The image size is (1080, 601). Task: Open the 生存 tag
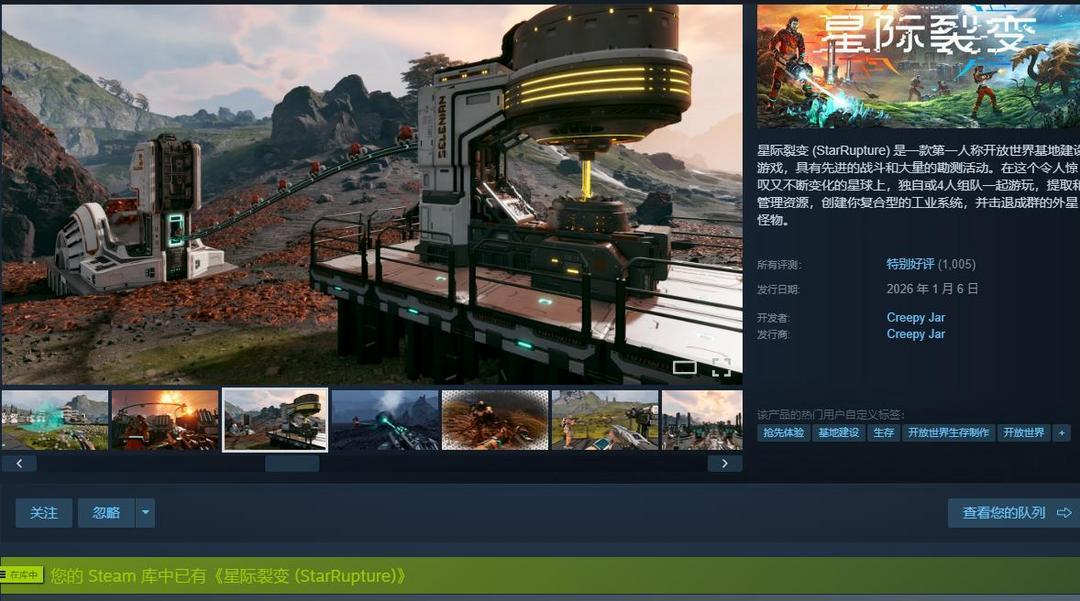click(x=883, y=433)
